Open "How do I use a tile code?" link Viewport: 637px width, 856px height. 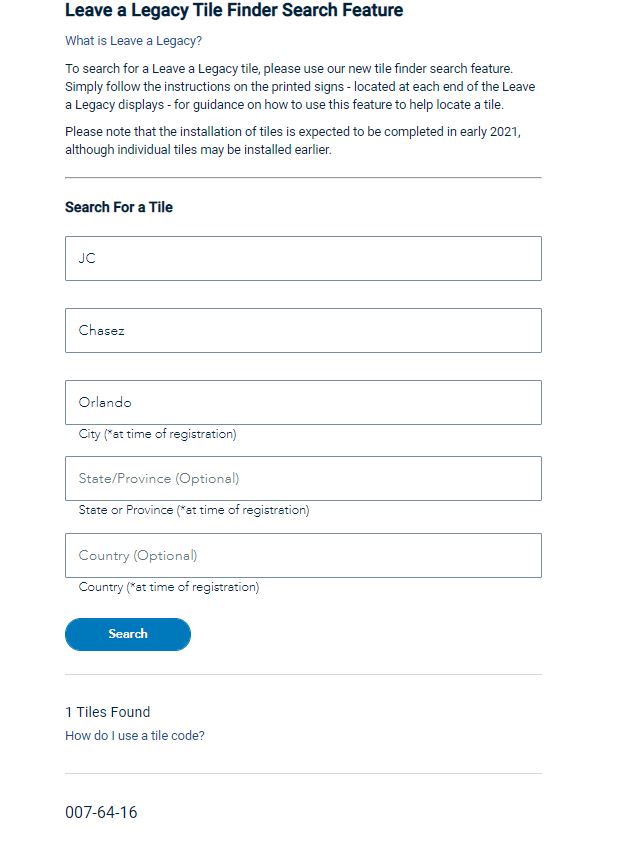pos(134,736)
